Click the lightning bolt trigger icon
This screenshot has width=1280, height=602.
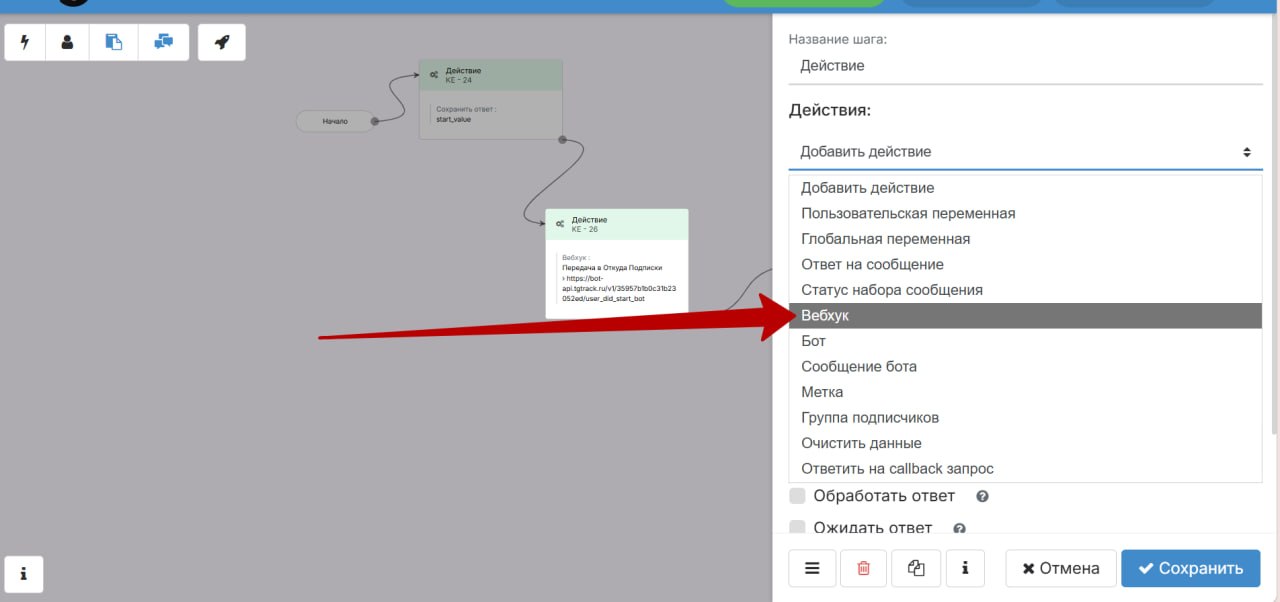(25, 43)
